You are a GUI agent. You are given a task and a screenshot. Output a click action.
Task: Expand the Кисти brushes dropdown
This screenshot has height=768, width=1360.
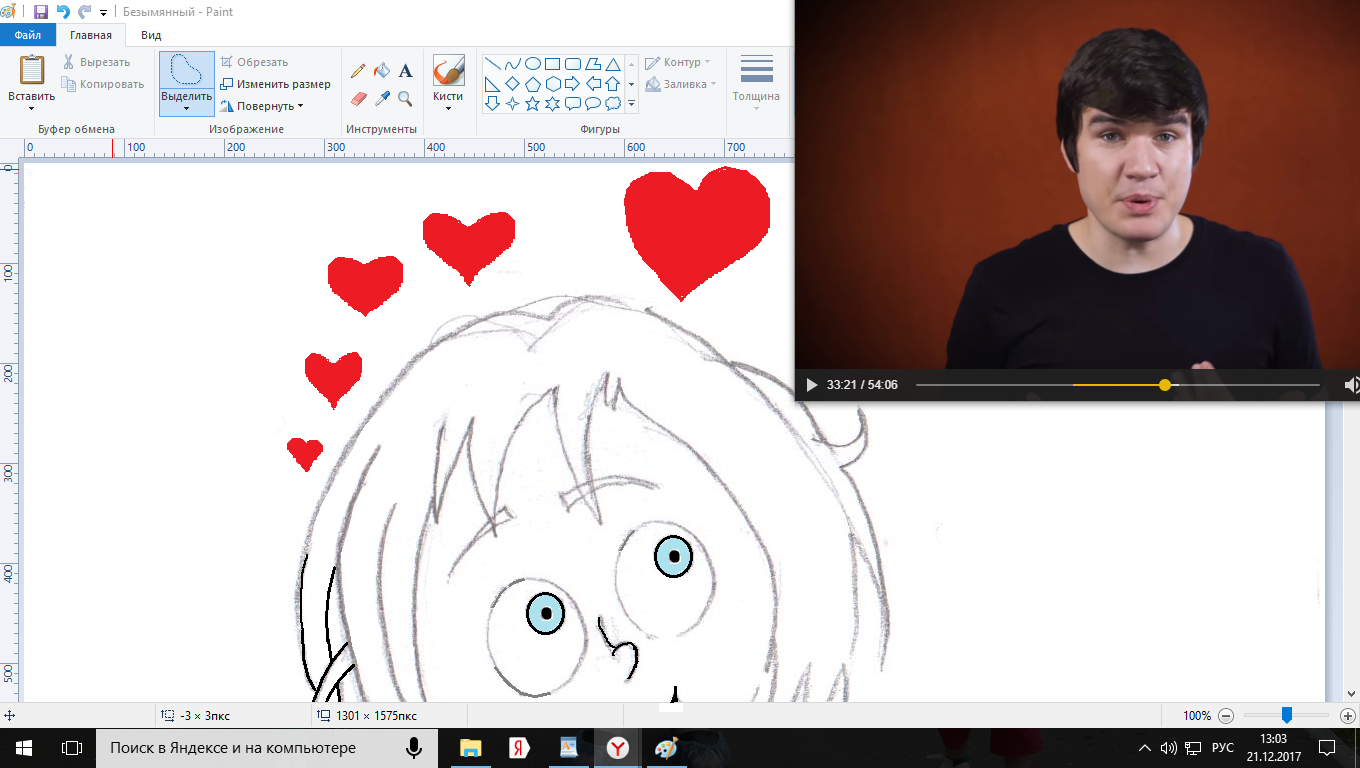tap(448, 108)
